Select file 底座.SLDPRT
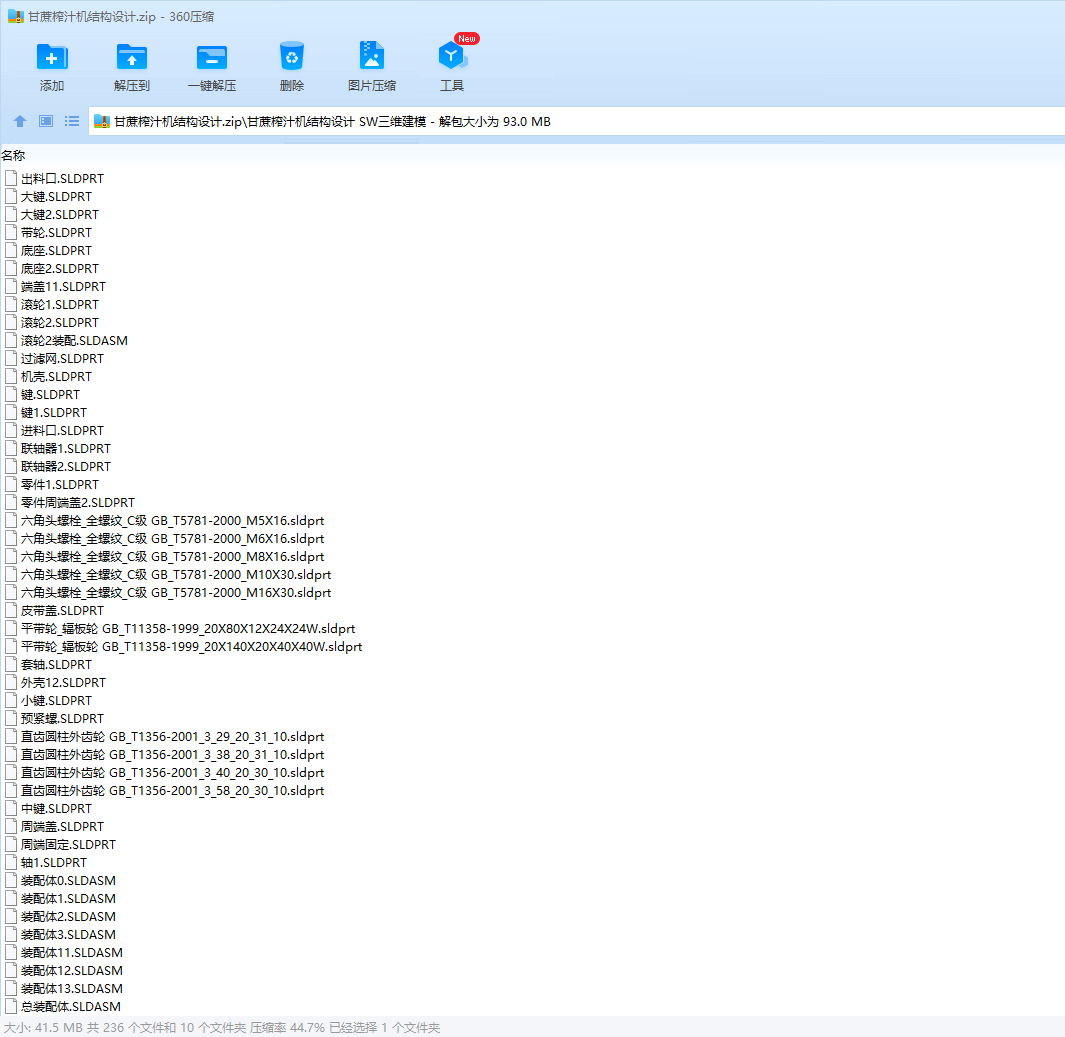 point(56,251)
